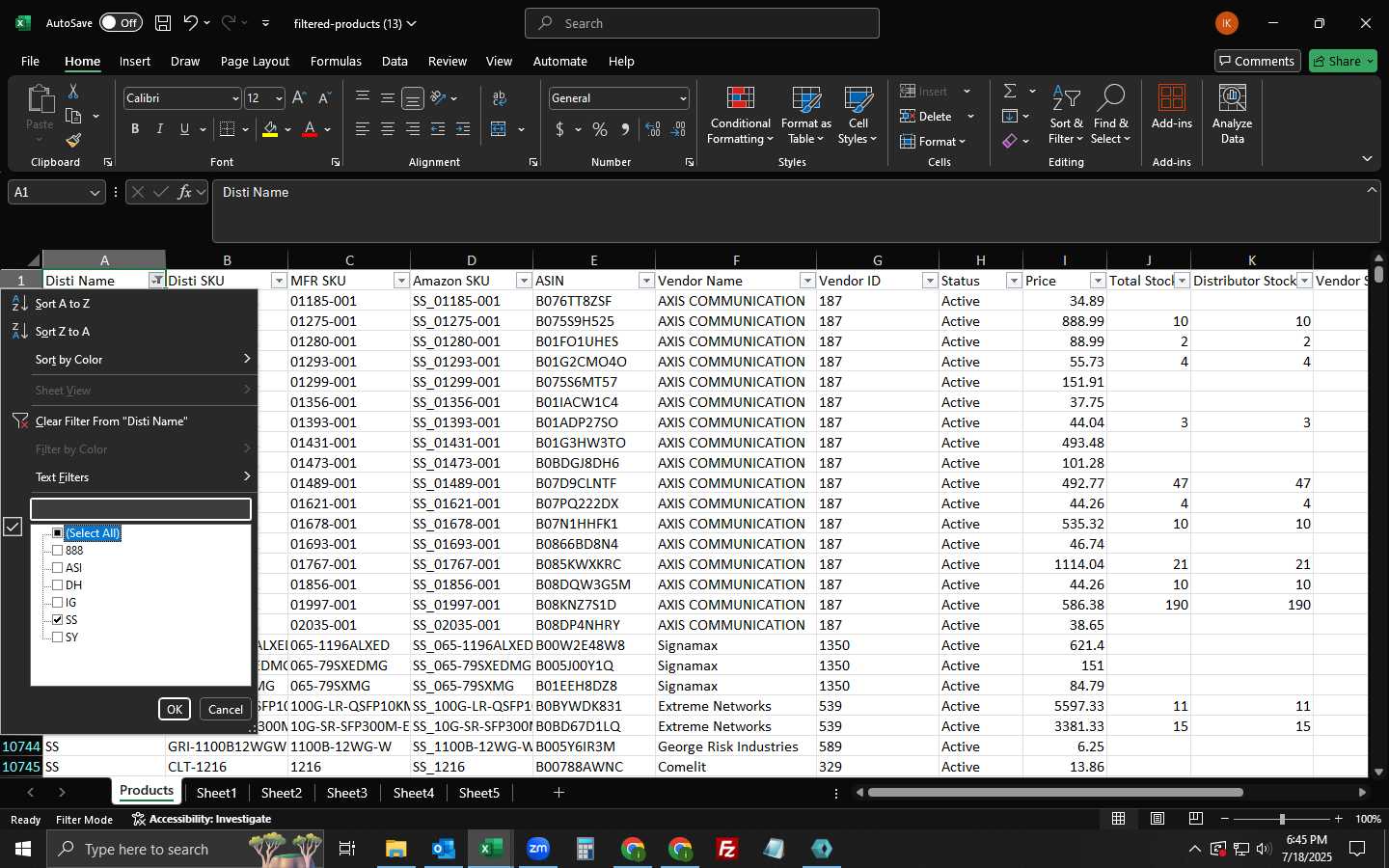Click the filter search box
The height and width of the screenshot is (868, 1389).
point(141,509)
